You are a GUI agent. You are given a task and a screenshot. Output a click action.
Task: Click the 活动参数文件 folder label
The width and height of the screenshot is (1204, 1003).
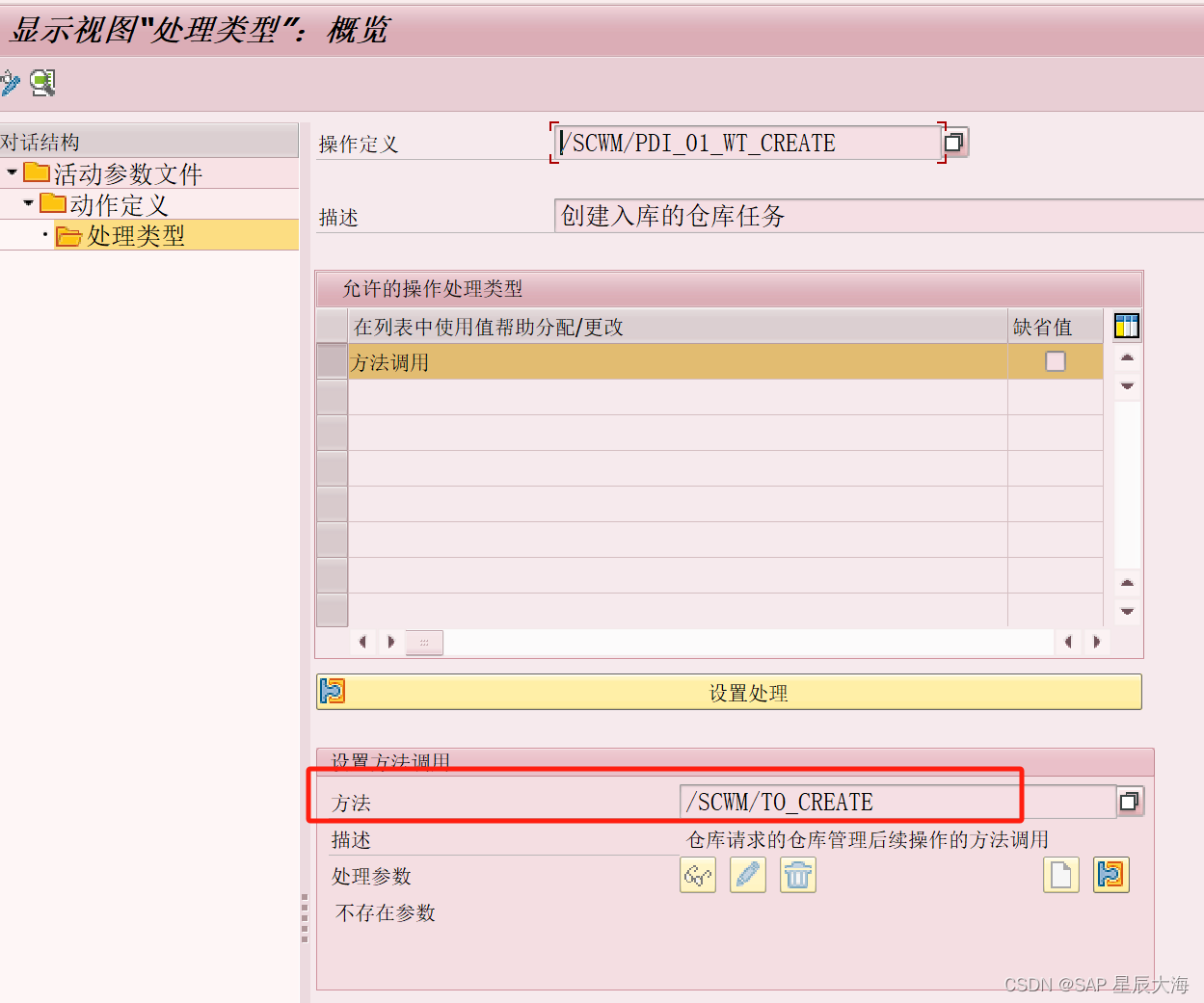click(x=128, y=174)
